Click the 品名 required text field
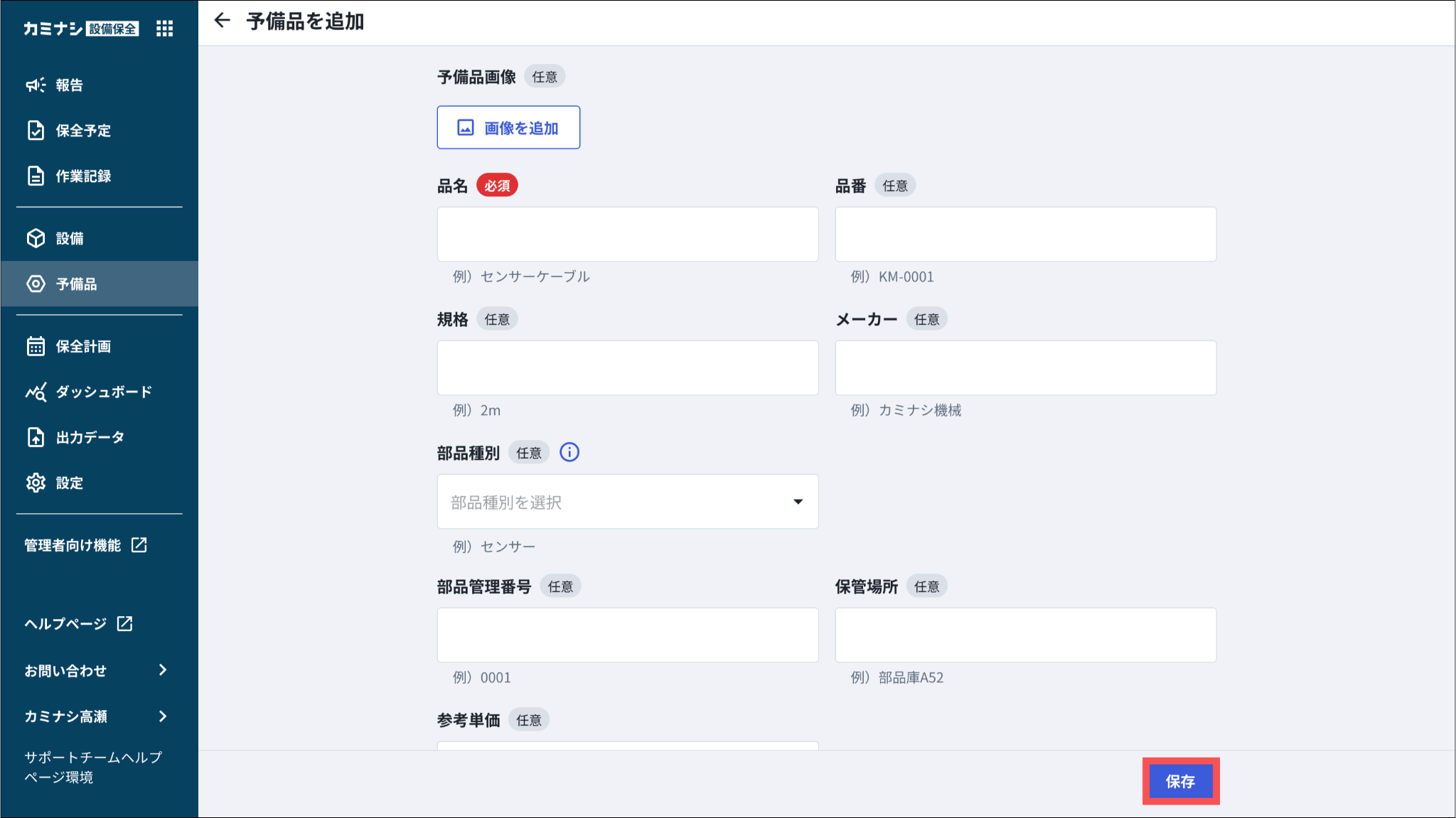 pos(627,235)
